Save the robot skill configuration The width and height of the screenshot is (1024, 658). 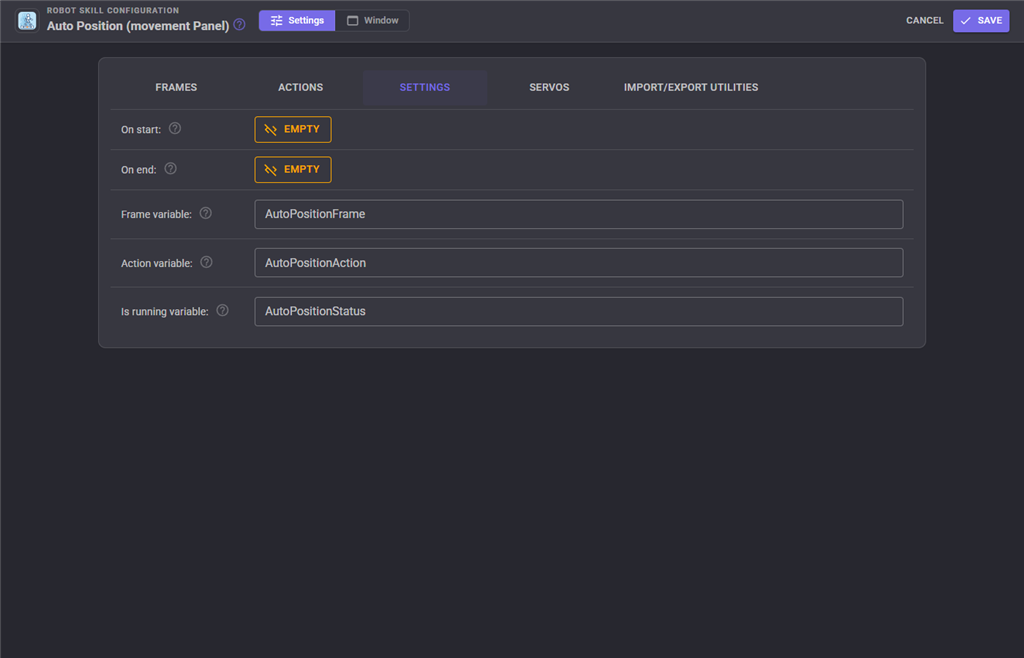point(981,21)
